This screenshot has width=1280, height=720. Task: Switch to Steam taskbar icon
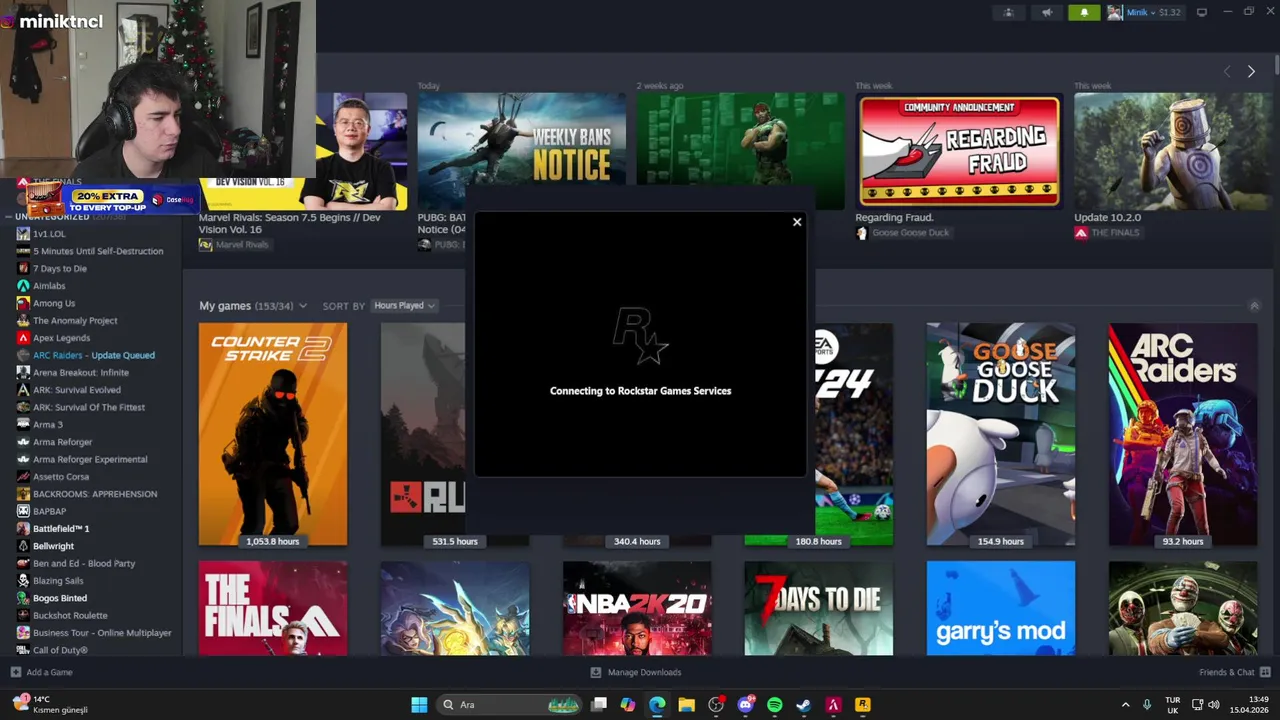pos(804,705)
